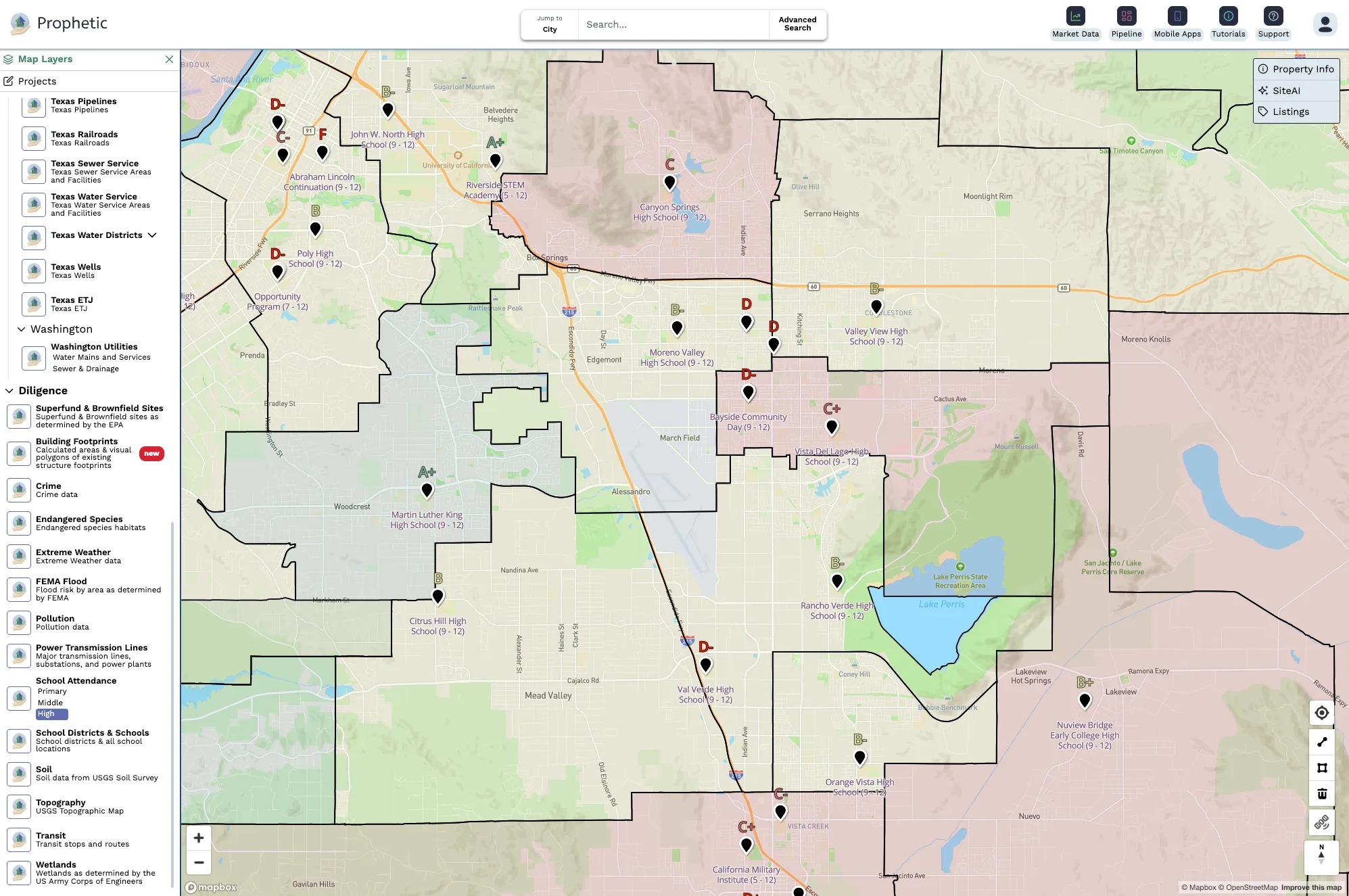
Task: Select the line measure drawing tool
Action: point(1321,742)
